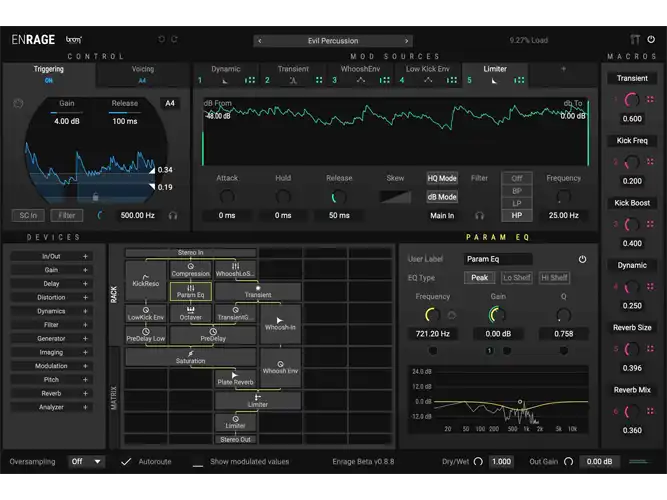Select the Lo Shelf EQ type
The height and width of the screenshot is (500, 667).
pos(517,278)
